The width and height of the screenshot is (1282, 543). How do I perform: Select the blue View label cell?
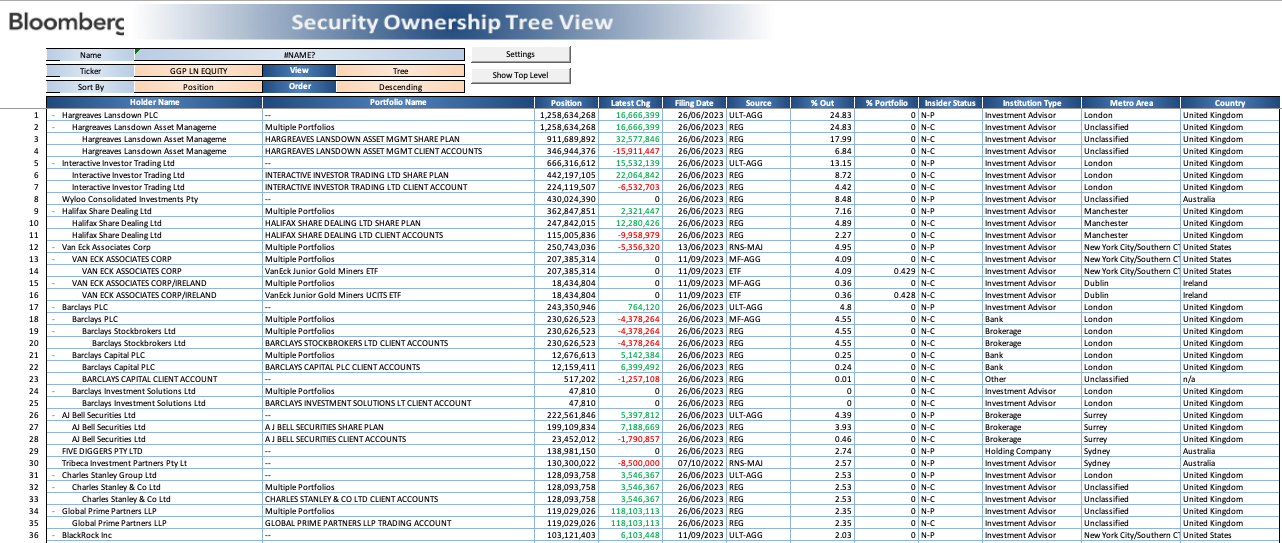coord(299,71)
